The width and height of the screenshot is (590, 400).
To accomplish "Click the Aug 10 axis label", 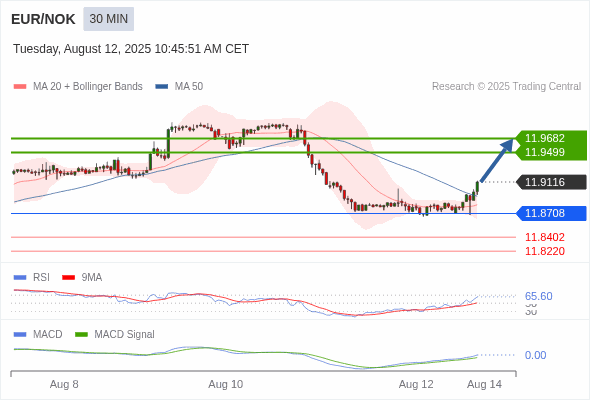I will (226, 384).
